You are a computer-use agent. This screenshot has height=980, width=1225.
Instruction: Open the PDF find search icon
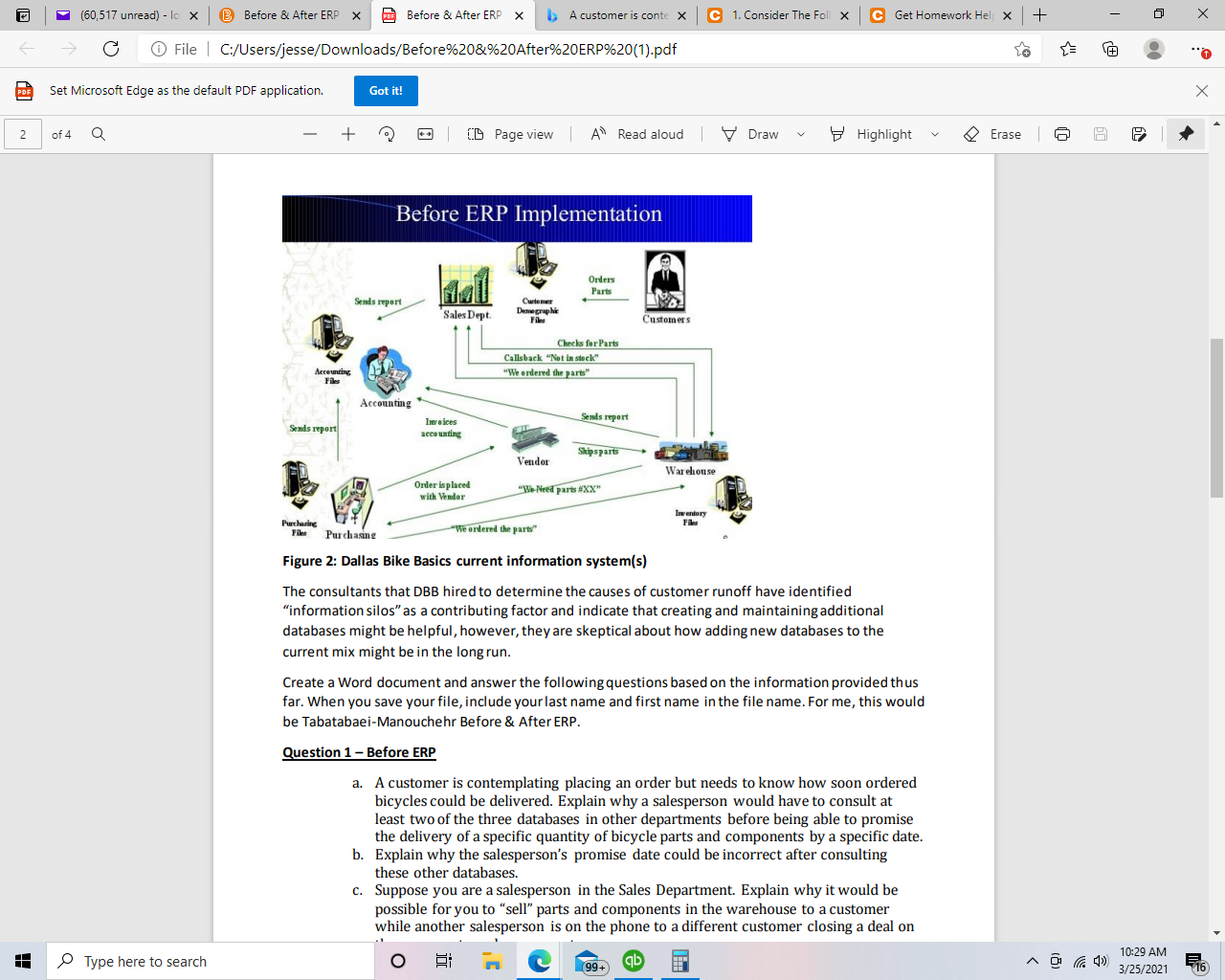tap(99, 134)
